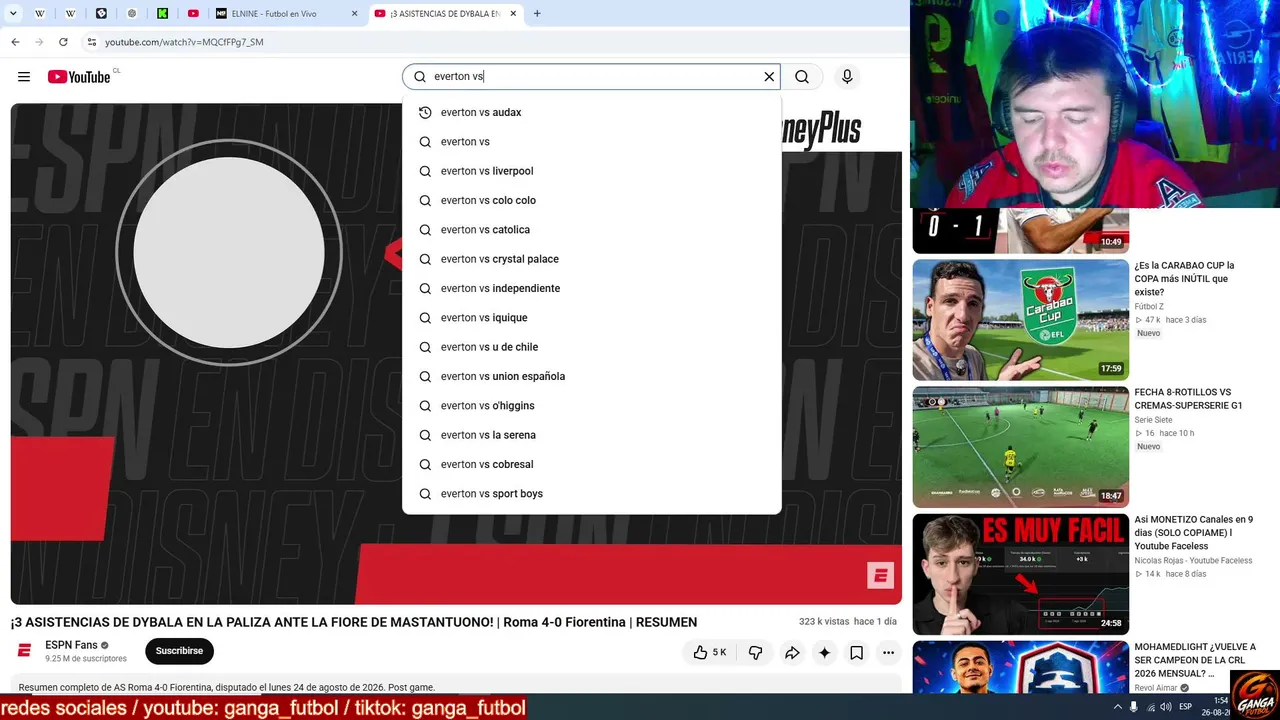Open the Mohamedlight CRL video thumbnail

(1021, 667)
